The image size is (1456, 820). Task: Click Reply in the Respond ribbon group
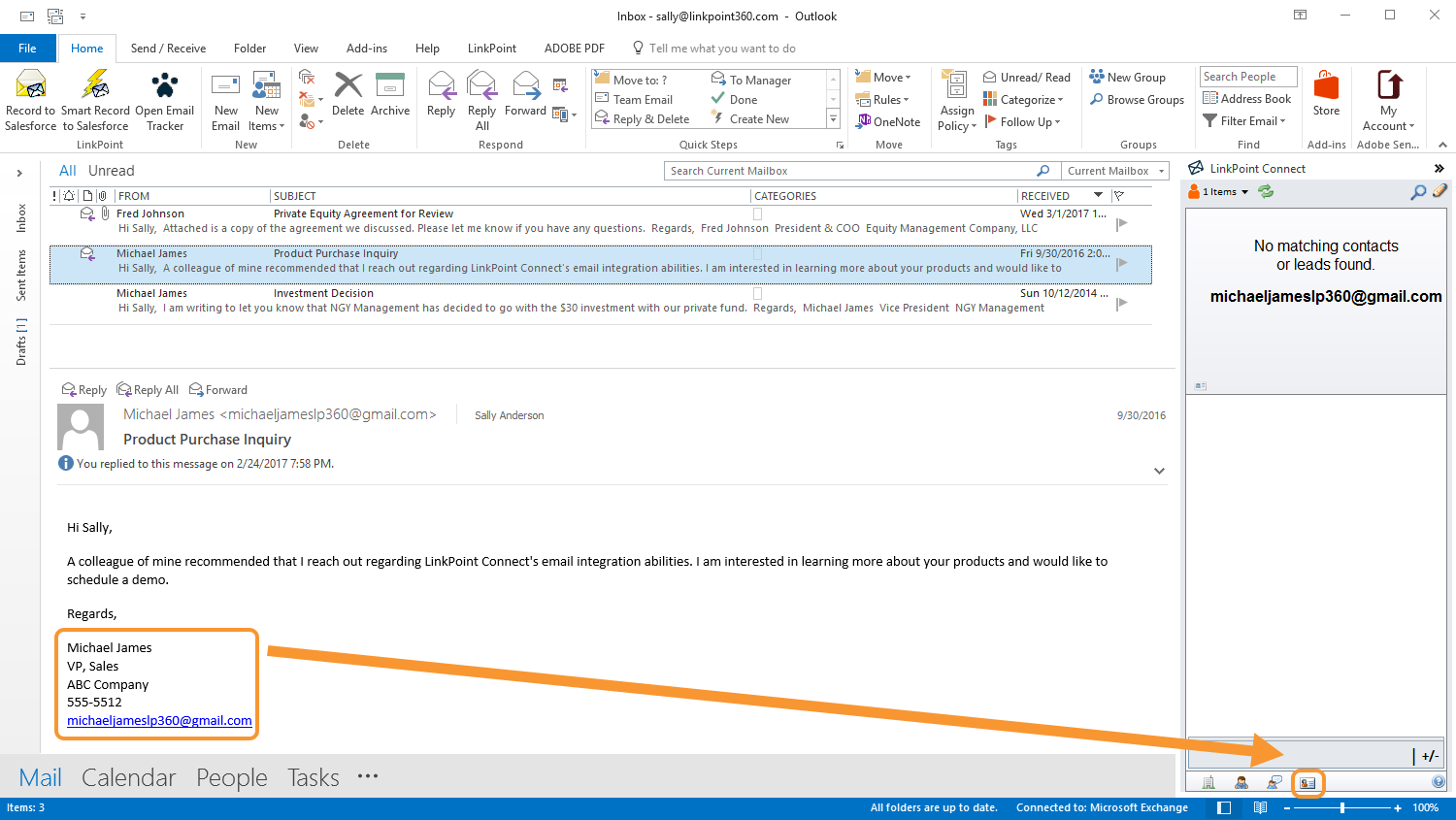click(x=441, y=94)
